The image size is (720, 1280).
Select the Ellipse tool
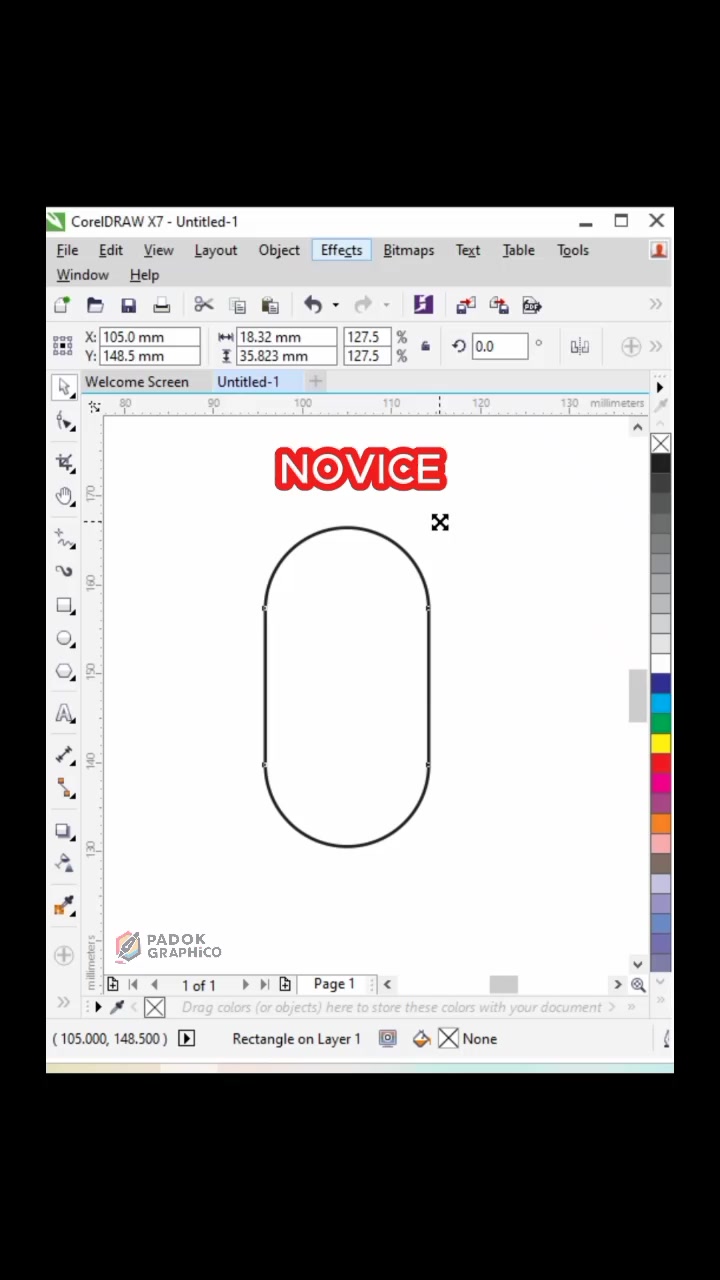point(65,639)
